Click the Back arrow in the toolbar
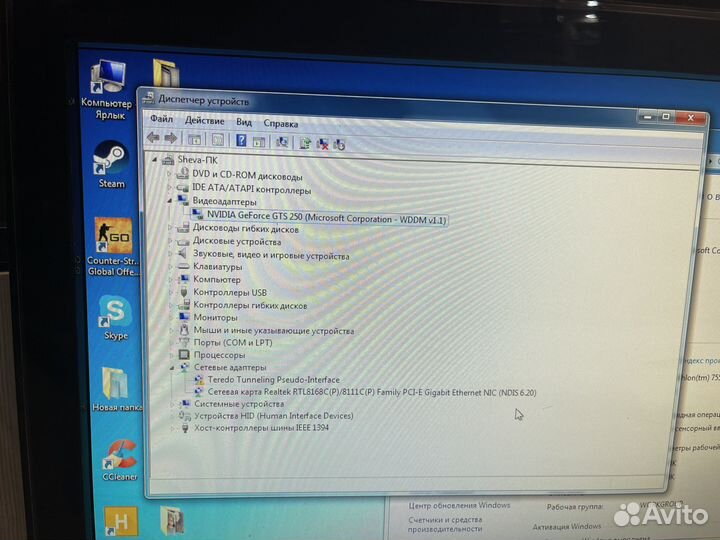This screenshot has height=540, width=720. (x=153, y=138)
